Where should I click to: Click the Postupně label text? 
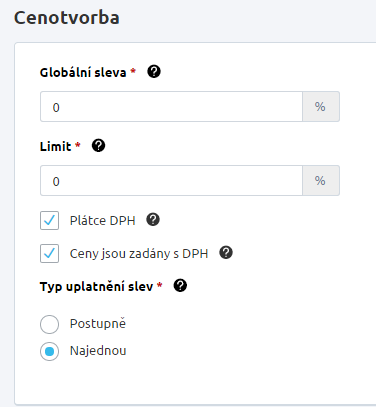pos(98,324)
